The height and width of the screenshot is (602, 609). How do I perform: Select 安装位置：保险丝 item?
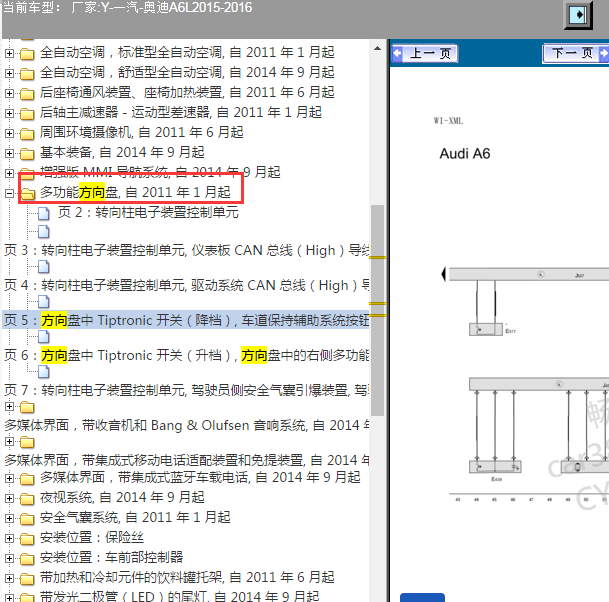[x=92, y=538]
